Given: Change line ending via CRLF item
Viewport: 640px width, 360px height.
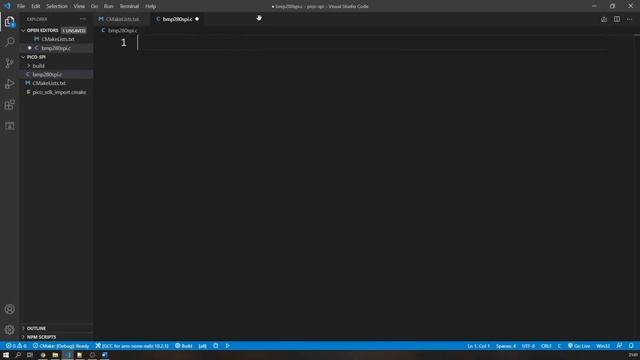Looking at the screenshot, I should click(546, 346).
